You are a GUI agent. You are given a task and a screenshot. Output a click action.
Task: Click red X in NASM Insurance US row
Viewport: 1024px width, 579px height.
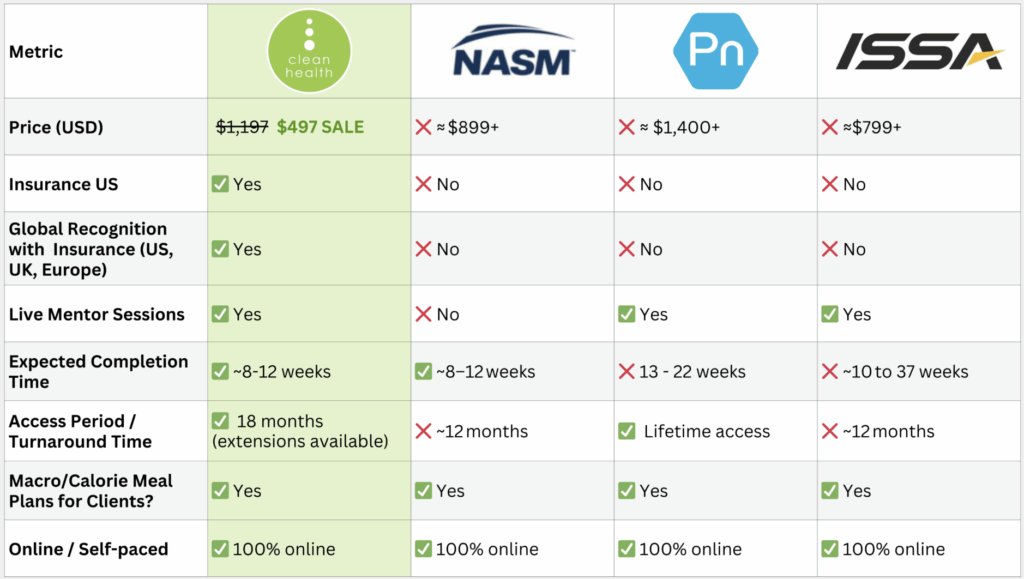(423, 184)
